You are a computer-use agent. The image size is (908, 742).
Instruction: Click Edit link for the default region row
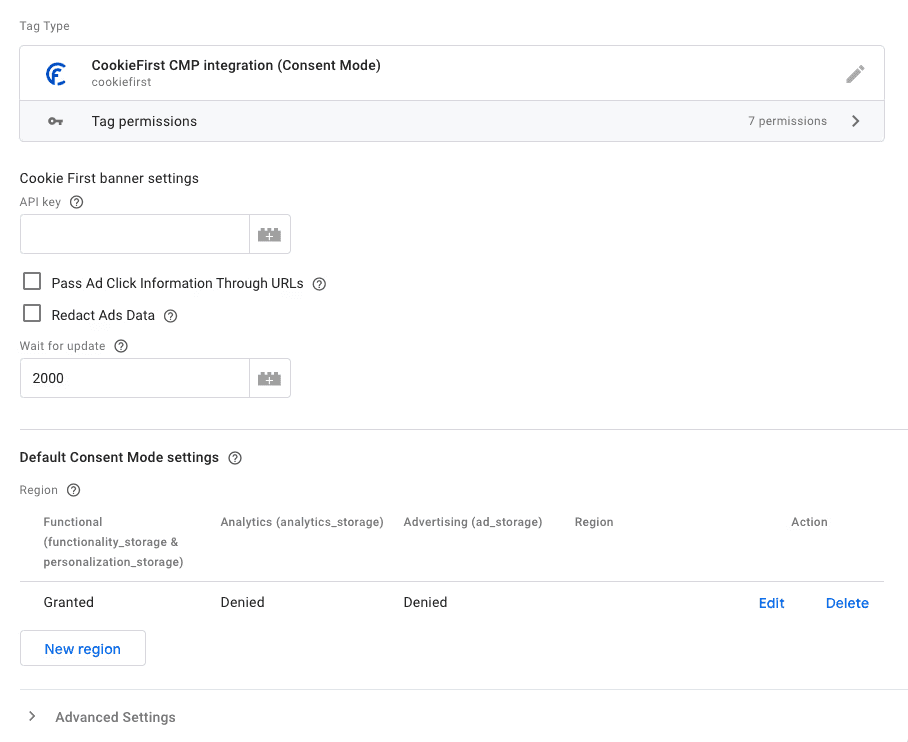[771, 603]
